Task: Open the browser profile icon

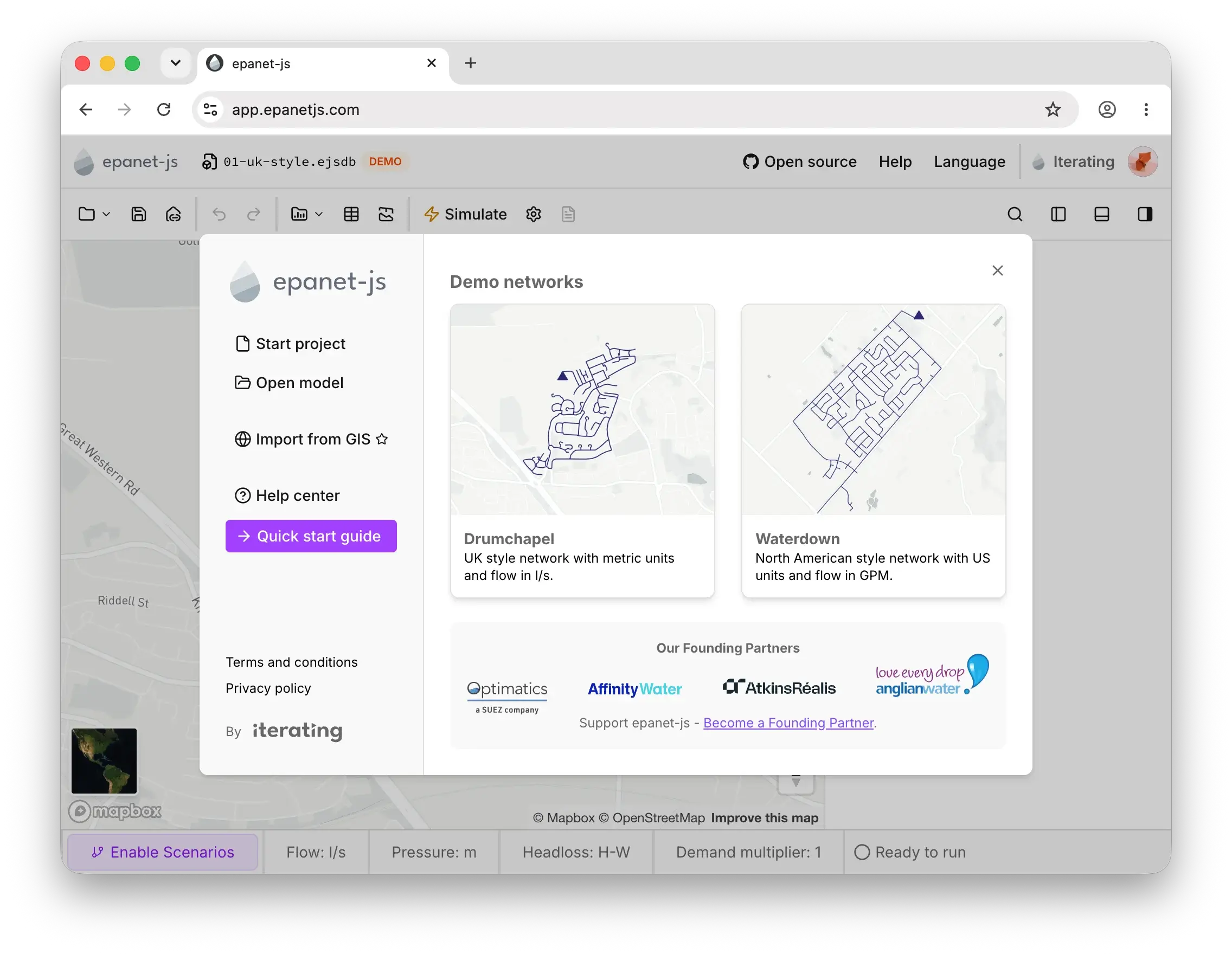Action: (x=1107, y=109)
